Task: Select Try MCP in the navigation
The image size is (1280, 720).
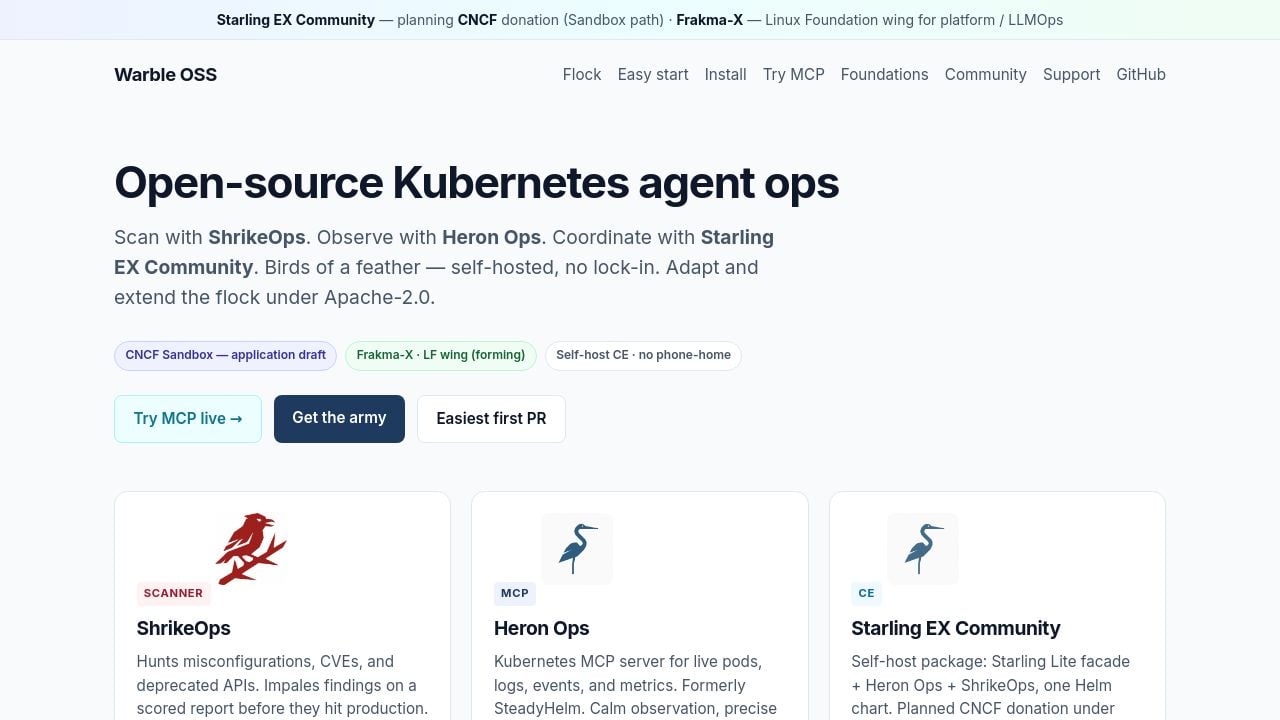Action: tap(794, 74)
